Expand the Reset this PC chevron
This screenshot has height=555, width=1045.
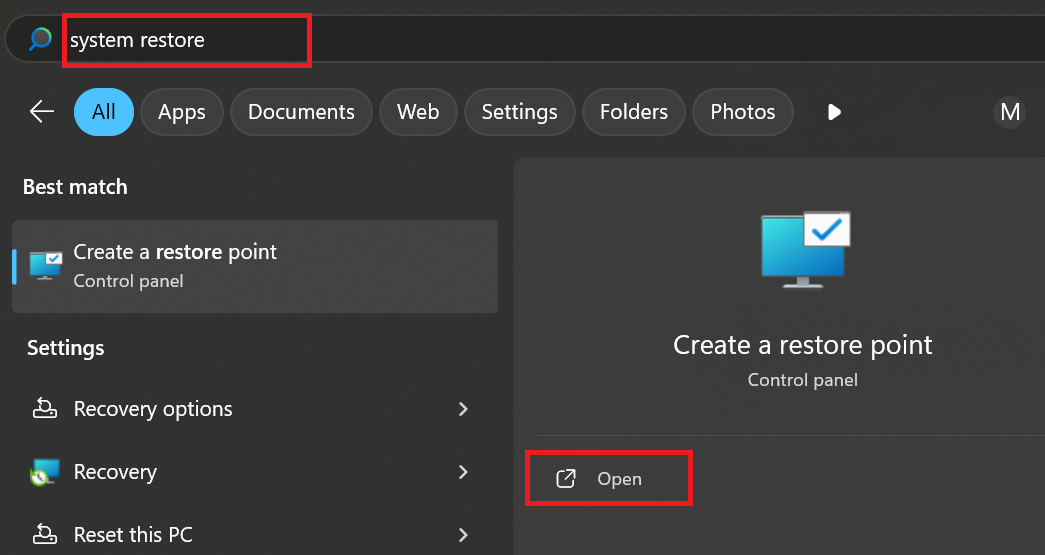point(463,533)
